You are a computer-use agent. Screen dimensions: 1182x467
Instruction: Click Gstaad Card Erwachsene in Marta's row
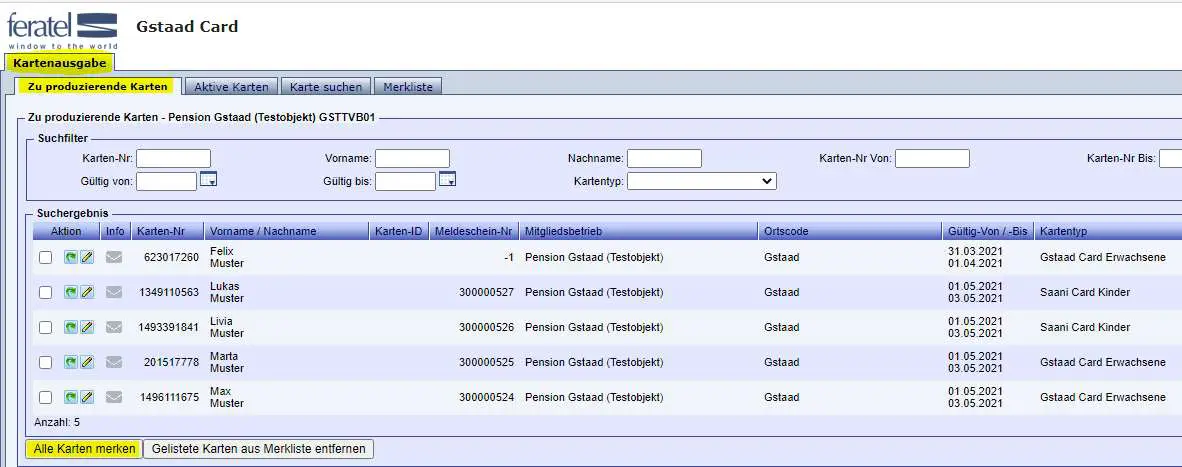[x=1102, y=362]
